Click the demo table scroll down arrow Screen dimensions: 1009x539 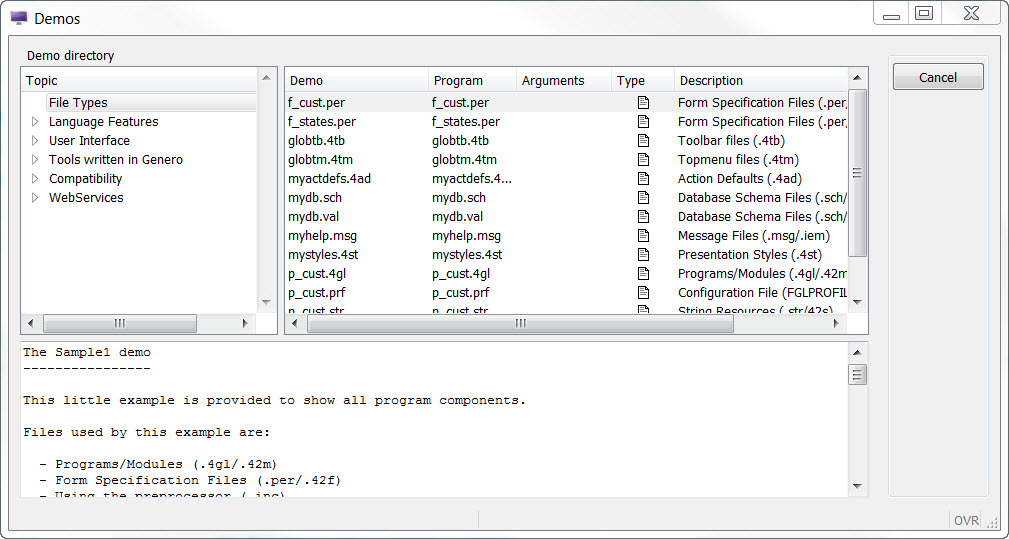point(857,302)
